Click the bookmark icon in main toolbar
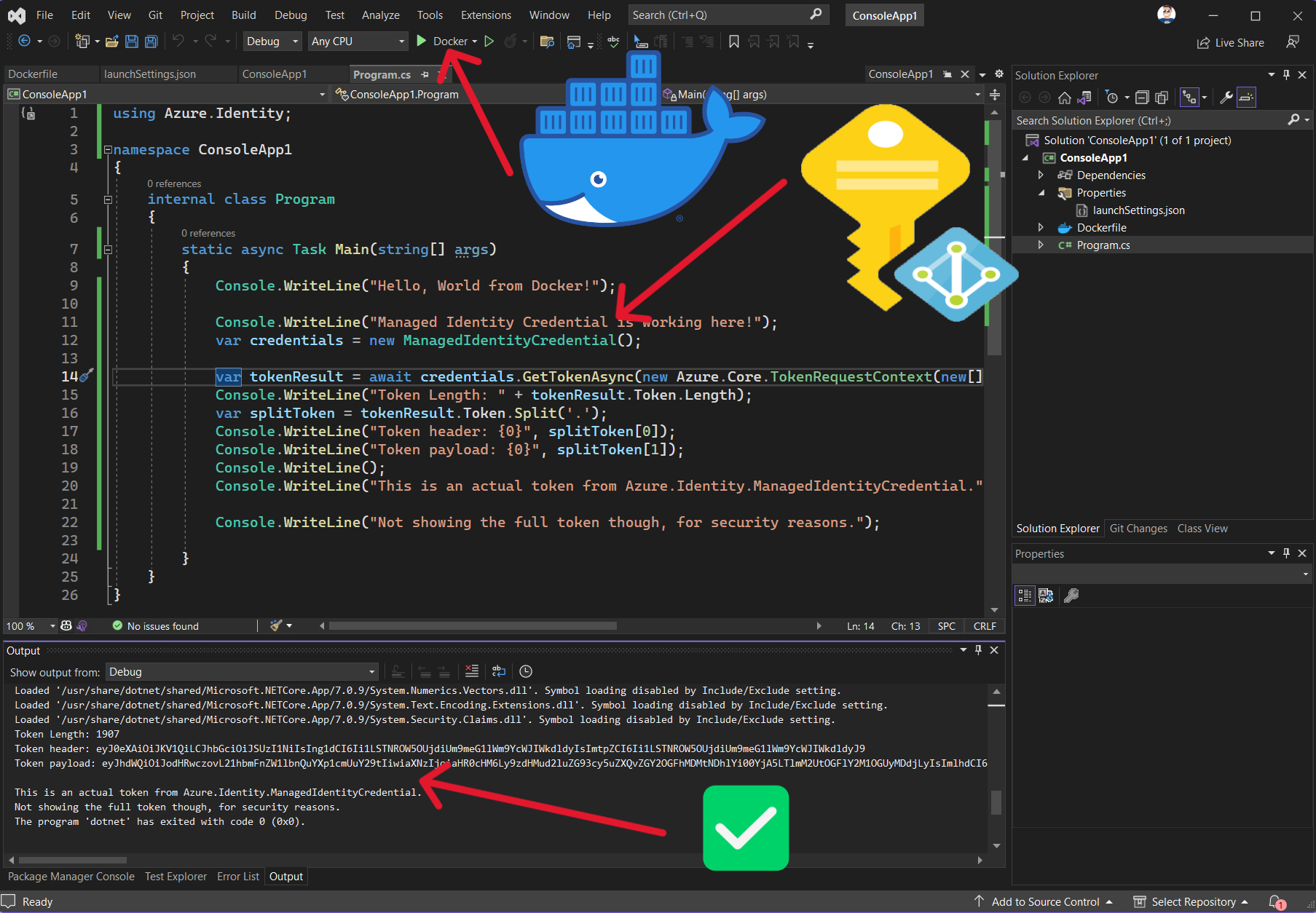 pyautogui.click(x=734, y=41)
